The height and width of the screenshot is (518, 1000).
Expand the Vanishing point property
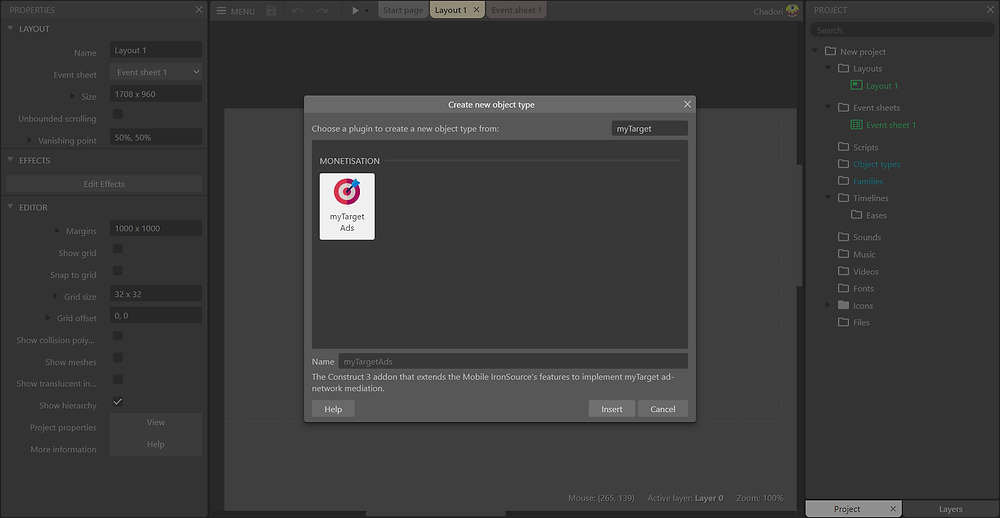[29, 140]
